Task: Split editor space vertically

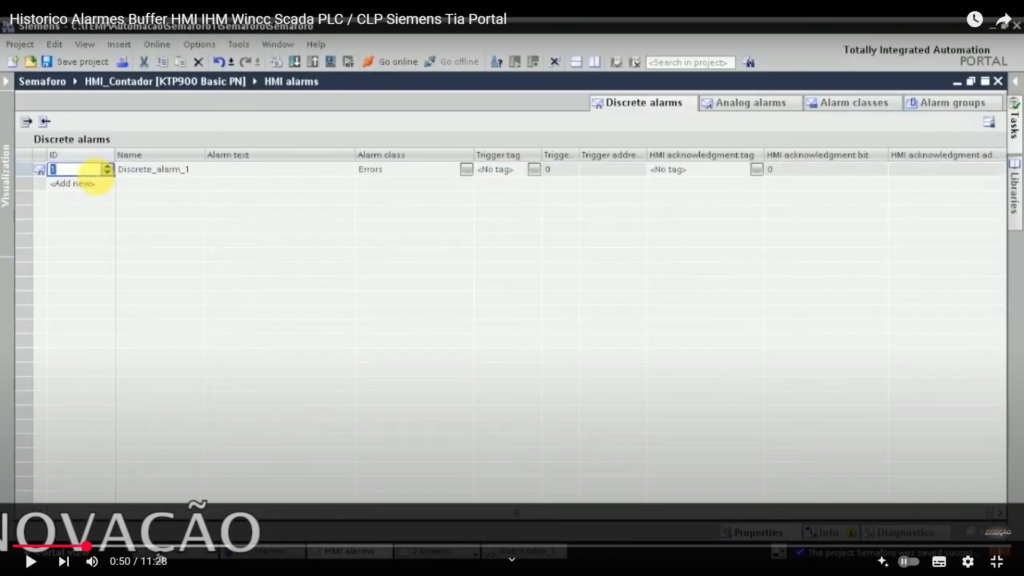Action: point(594,62)
